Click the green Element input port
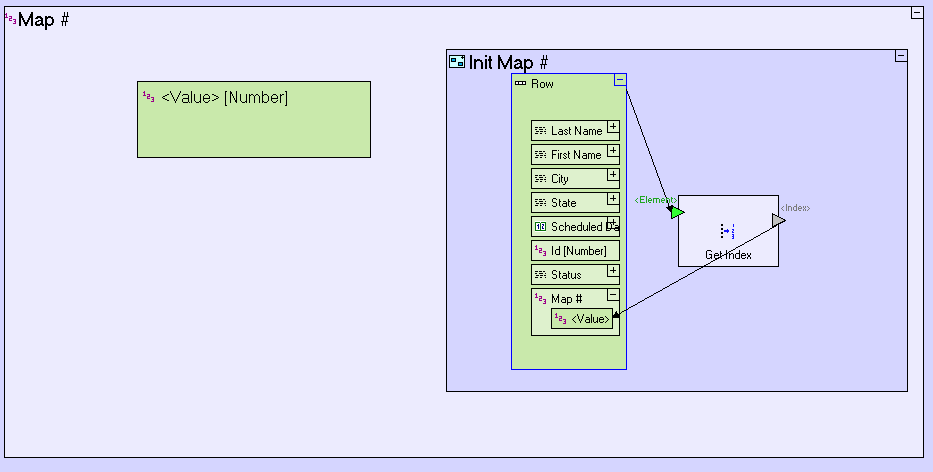The width and height of the screenshot is (933, 472). coord(677,212)
